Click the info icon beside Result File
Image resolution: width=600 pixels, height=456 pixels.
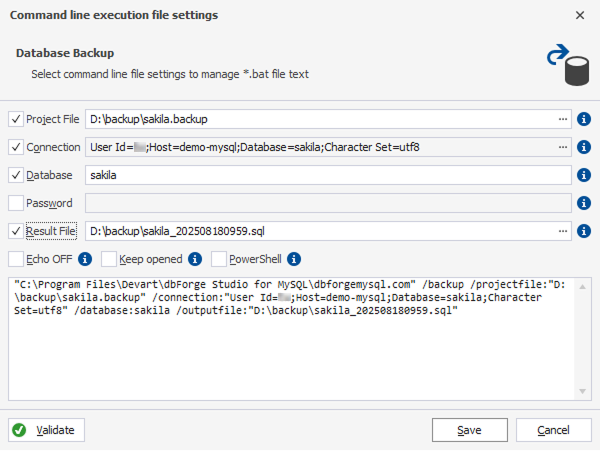tap(584, 231)
